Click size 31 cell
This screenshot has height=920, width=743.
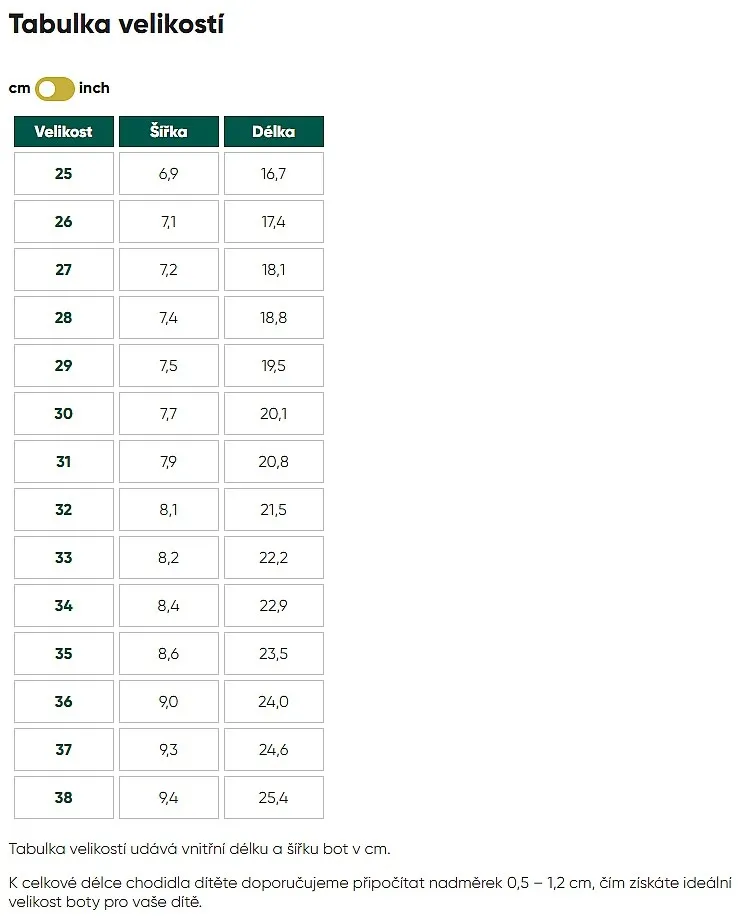point(63,462)
